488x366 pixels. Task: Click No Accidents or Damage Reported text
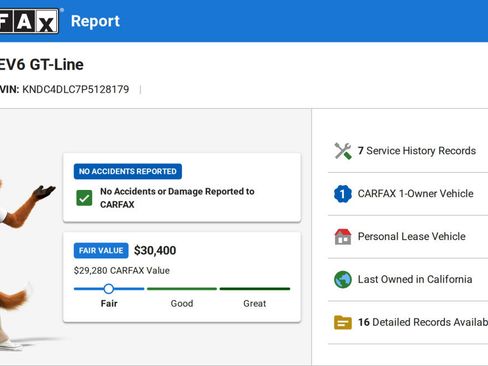(177, 198)
